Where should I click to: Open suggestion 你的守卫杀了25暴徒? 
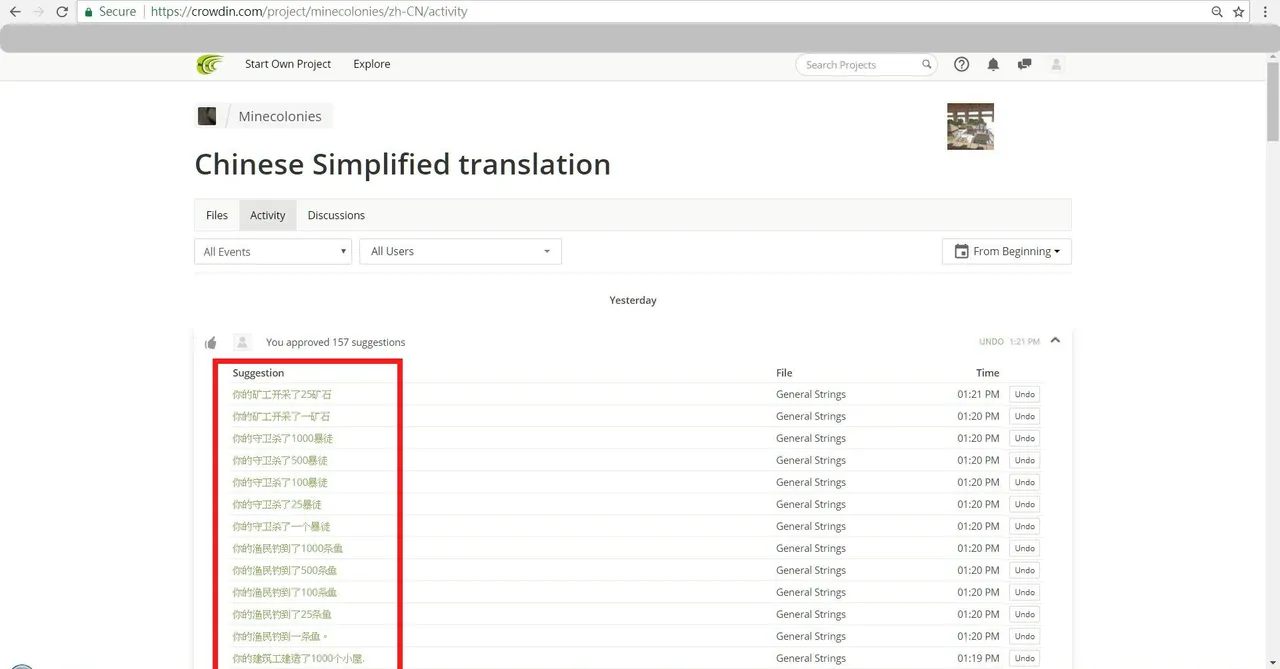click(277, 504)
